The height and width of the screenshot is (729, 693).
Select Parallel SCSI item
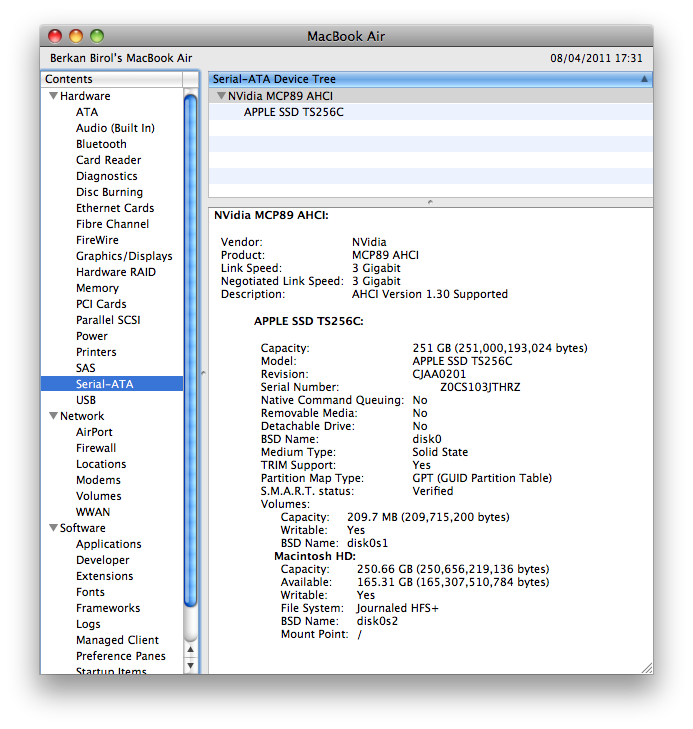click(x=108, y=320)
